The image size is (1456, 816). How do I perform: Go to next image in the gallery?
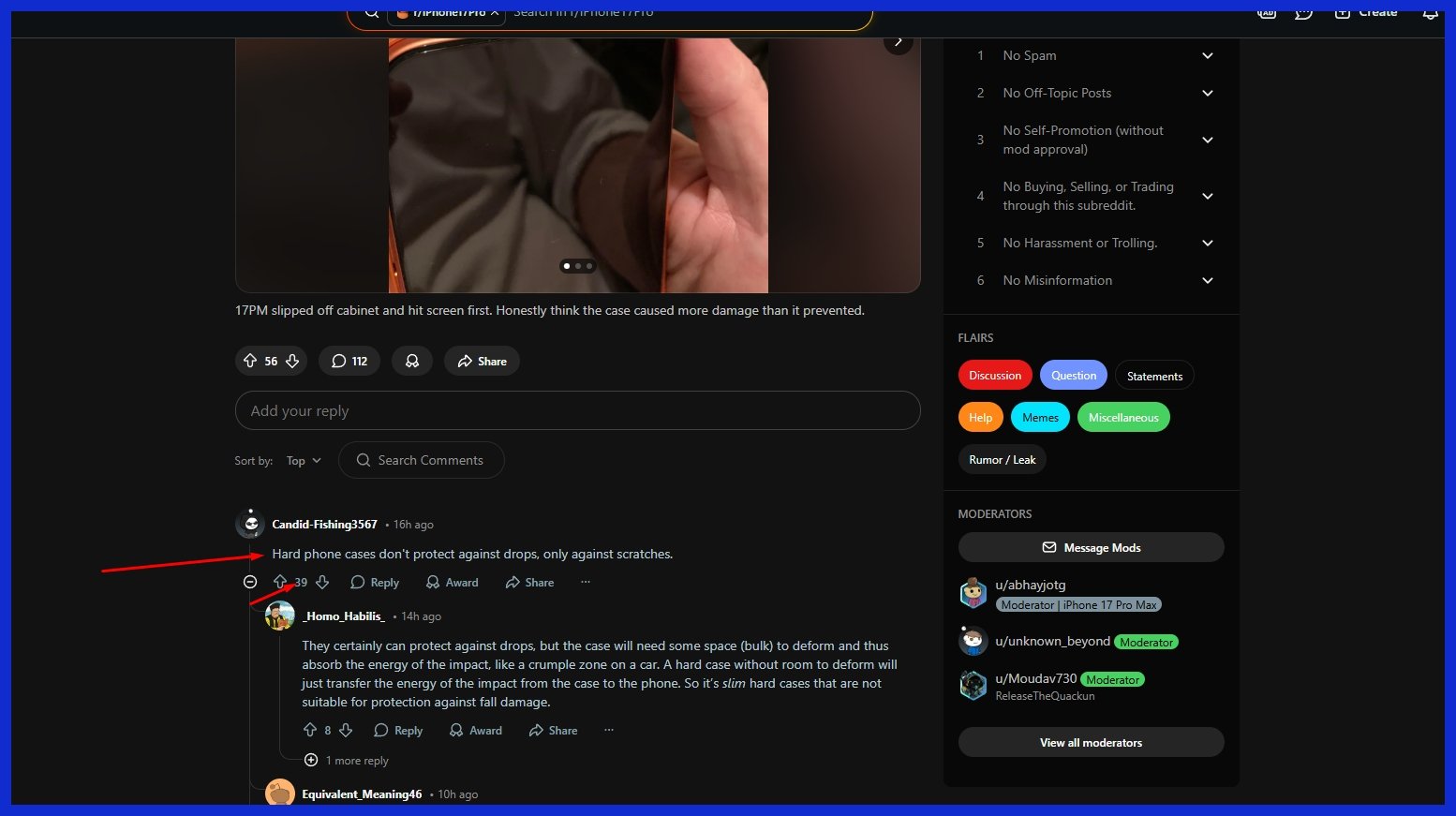point(898,41)
